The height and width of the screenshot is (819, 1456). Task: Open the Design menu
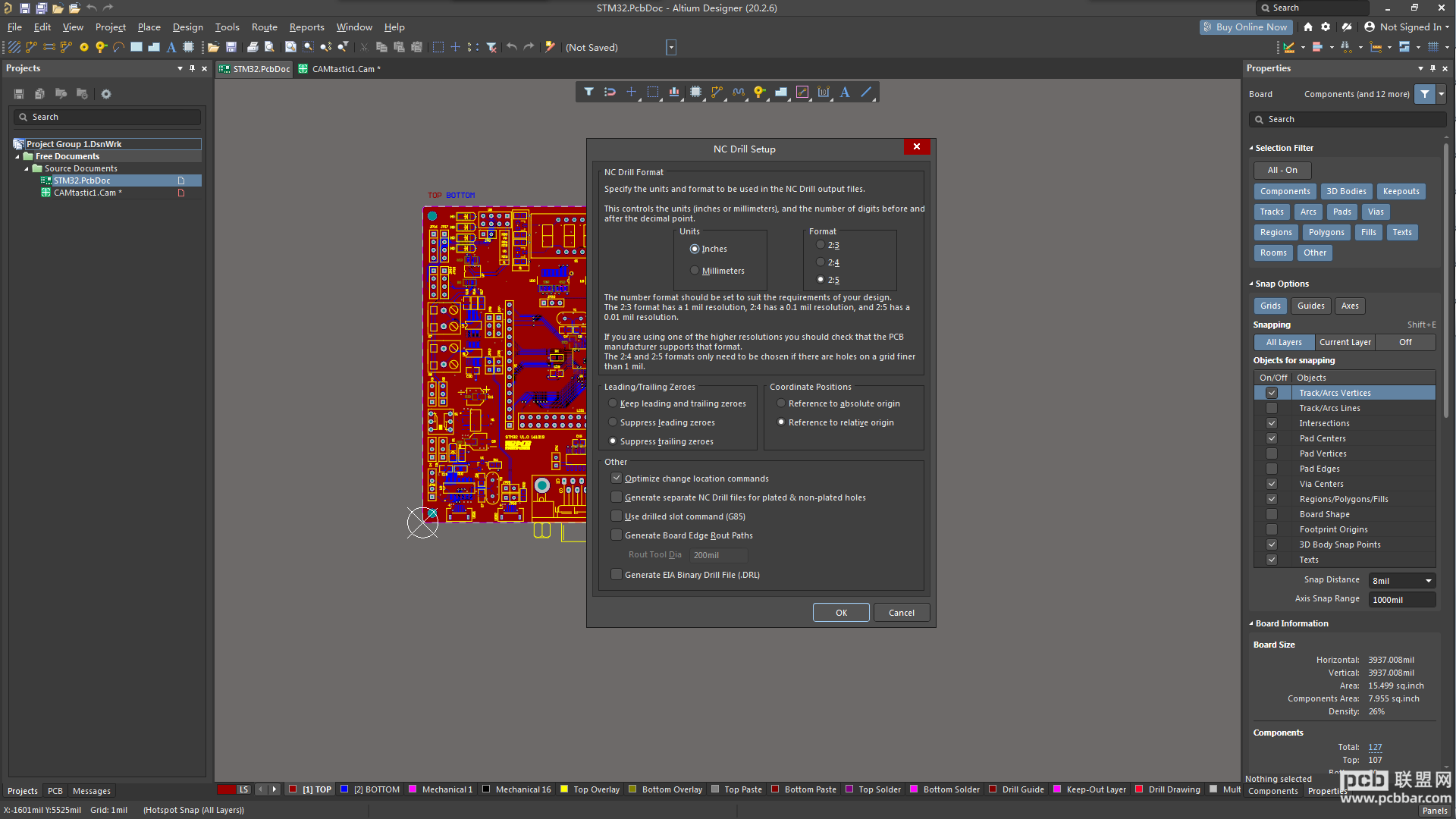pos(187,27)
